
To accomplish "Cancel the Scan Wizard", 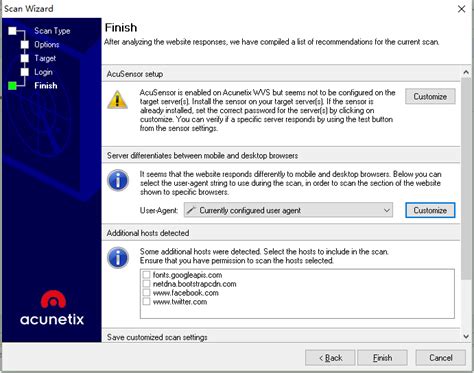I will (441, 358).
